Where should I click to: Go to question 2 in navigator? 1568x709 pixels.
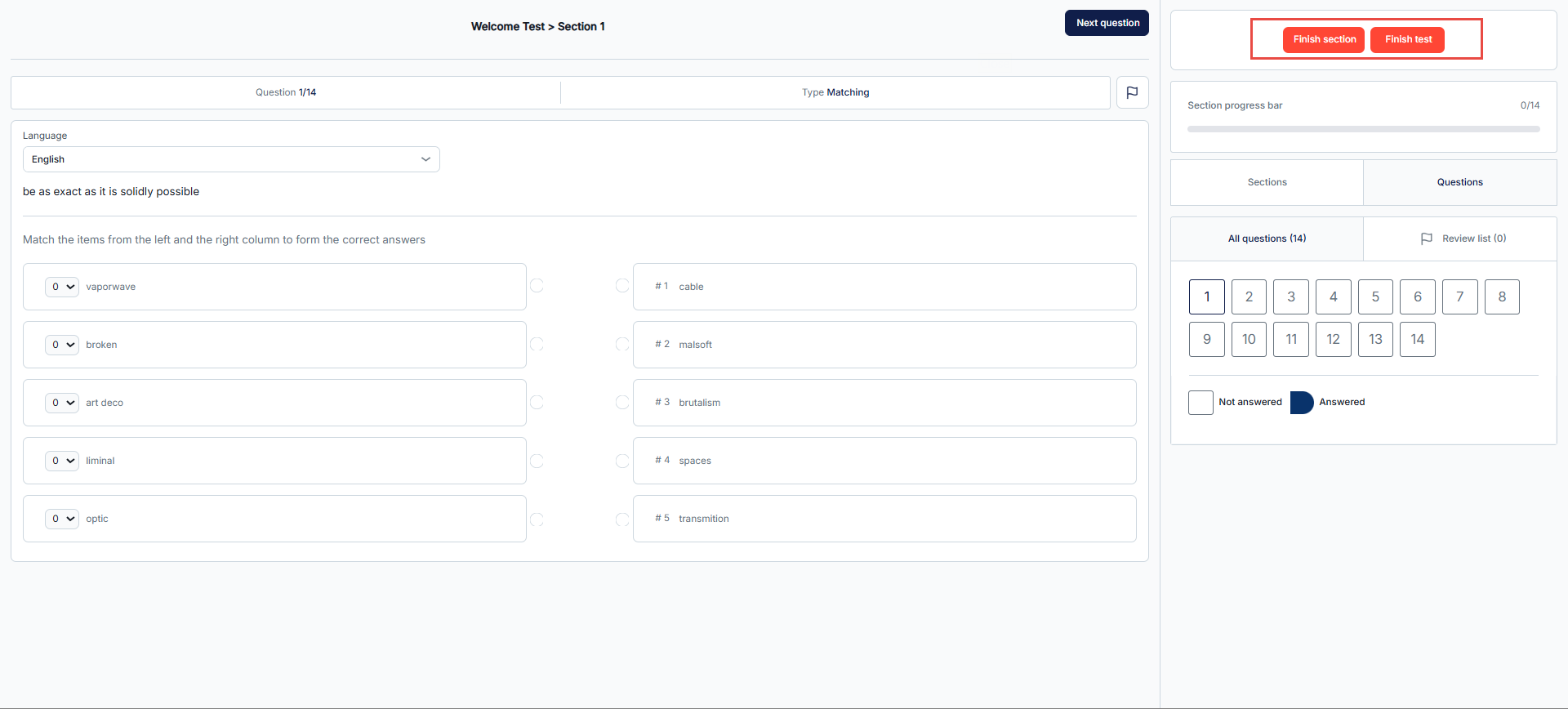tap(1249, 297)
